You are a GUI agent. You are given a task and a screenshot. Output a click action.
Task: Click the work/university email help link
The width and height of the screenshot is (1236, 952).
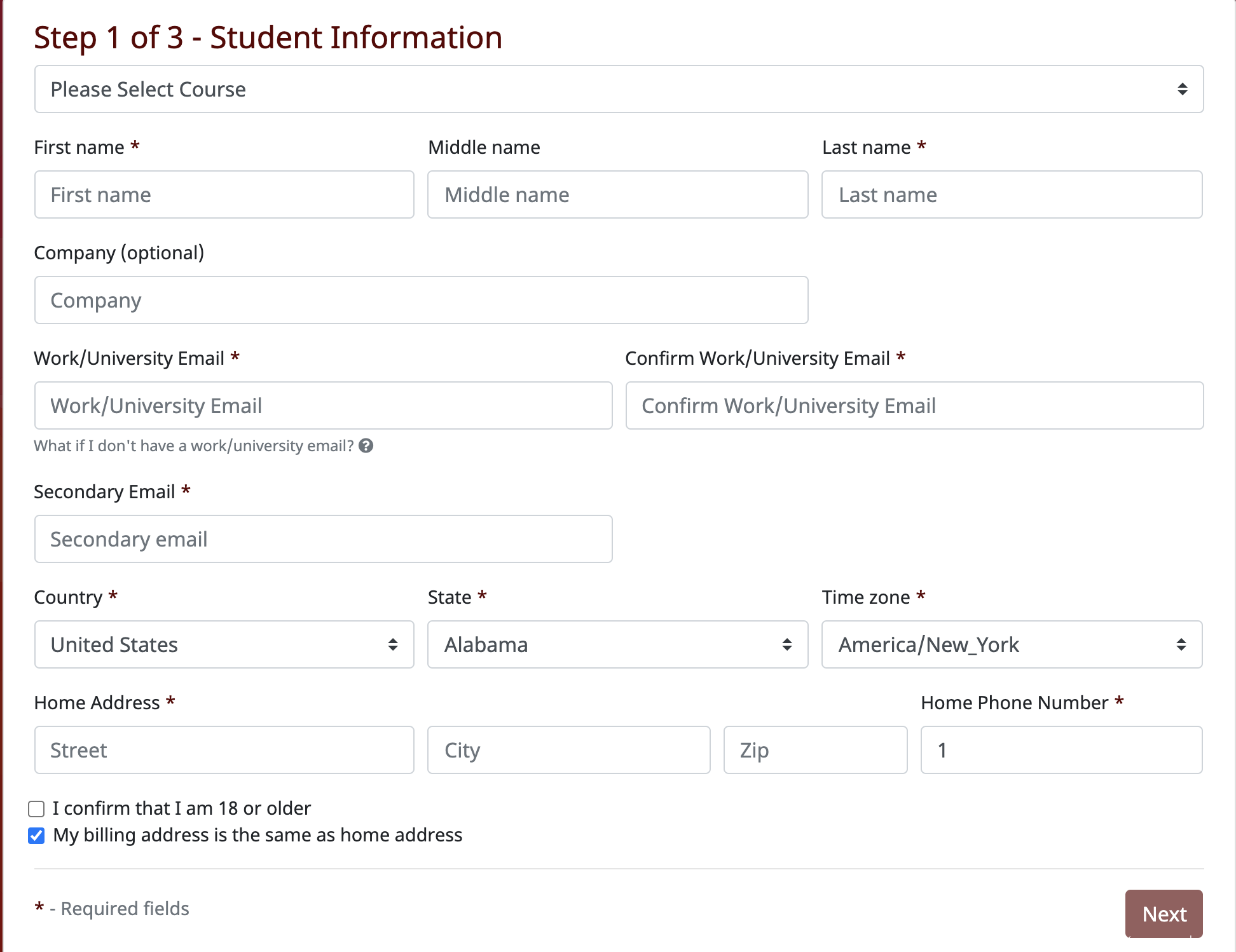[193, 445]
